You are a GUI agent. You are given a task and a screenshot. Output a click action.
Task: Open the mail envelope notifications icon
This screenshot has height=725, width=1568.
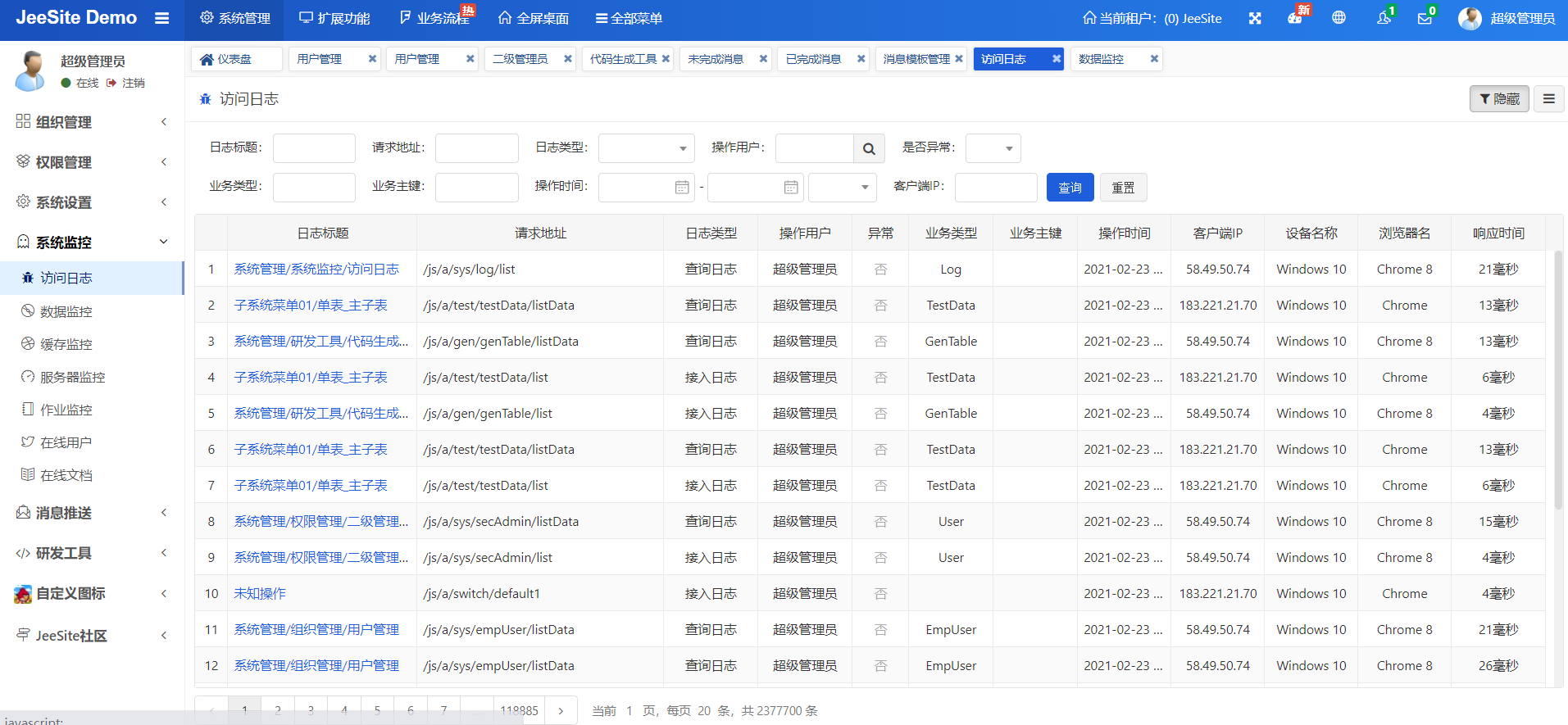(1425, 18)
